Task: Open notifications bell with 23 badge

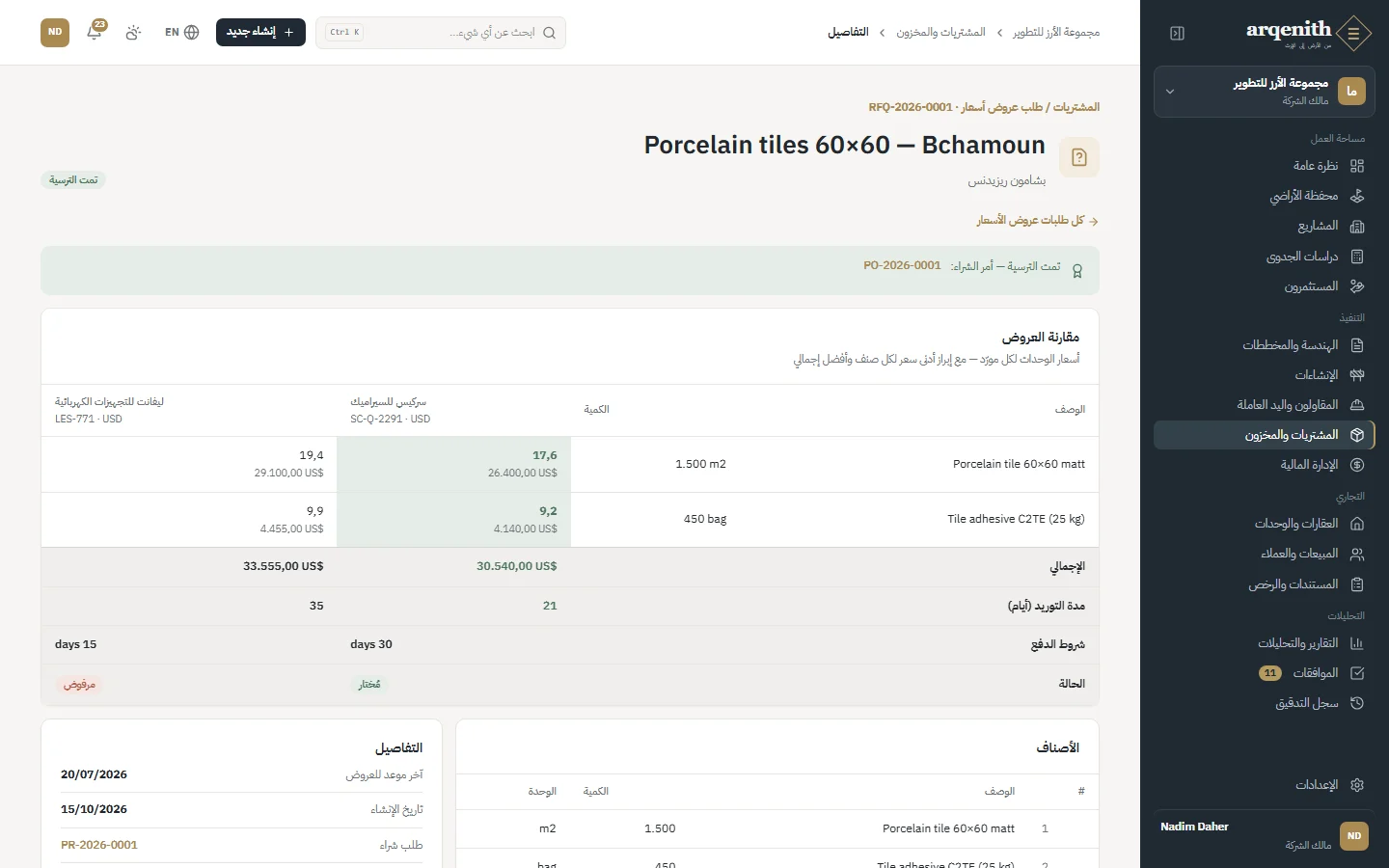Action: 95,32
